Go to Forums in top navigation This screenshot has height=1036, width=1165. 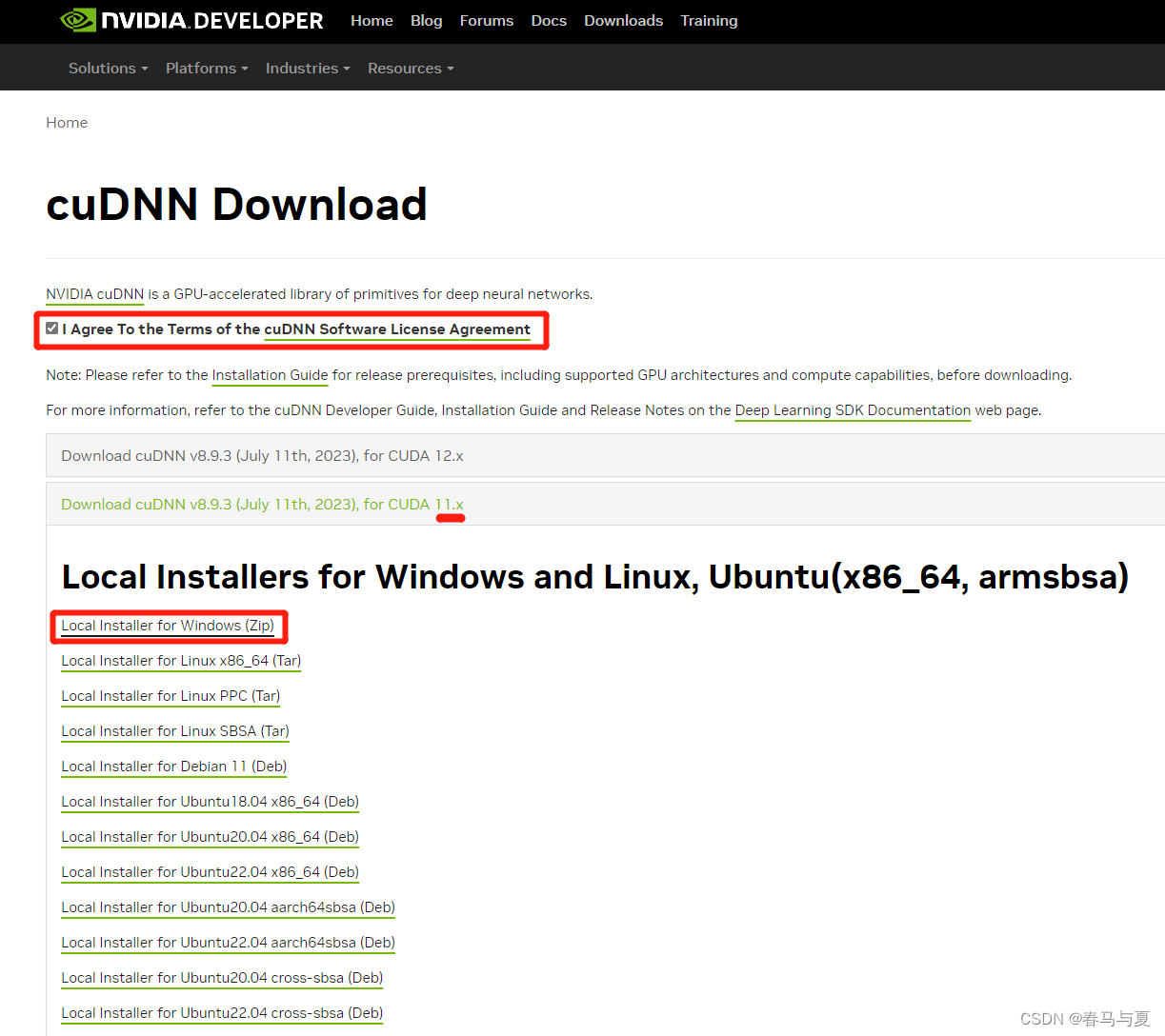(487, 20)
